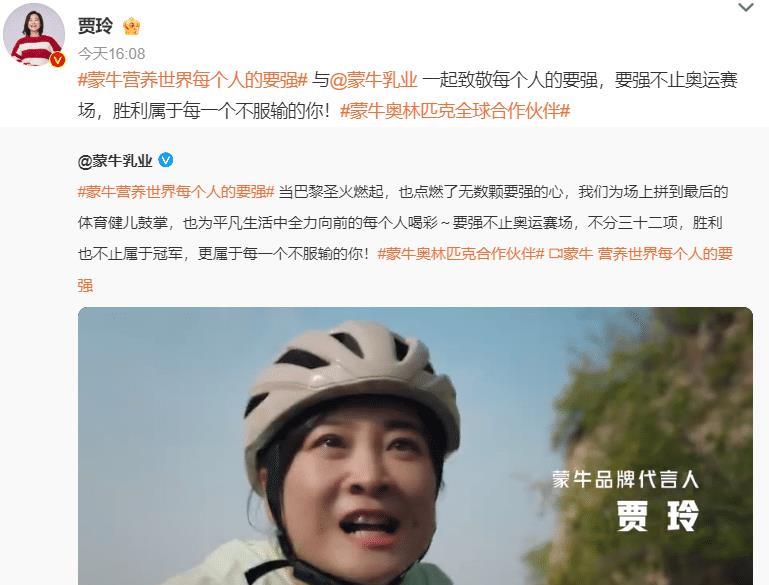Open #蒙牛奥林匹克全球合作伙伴# hashtag
The image size is (769, 585).
coord(455,111)
